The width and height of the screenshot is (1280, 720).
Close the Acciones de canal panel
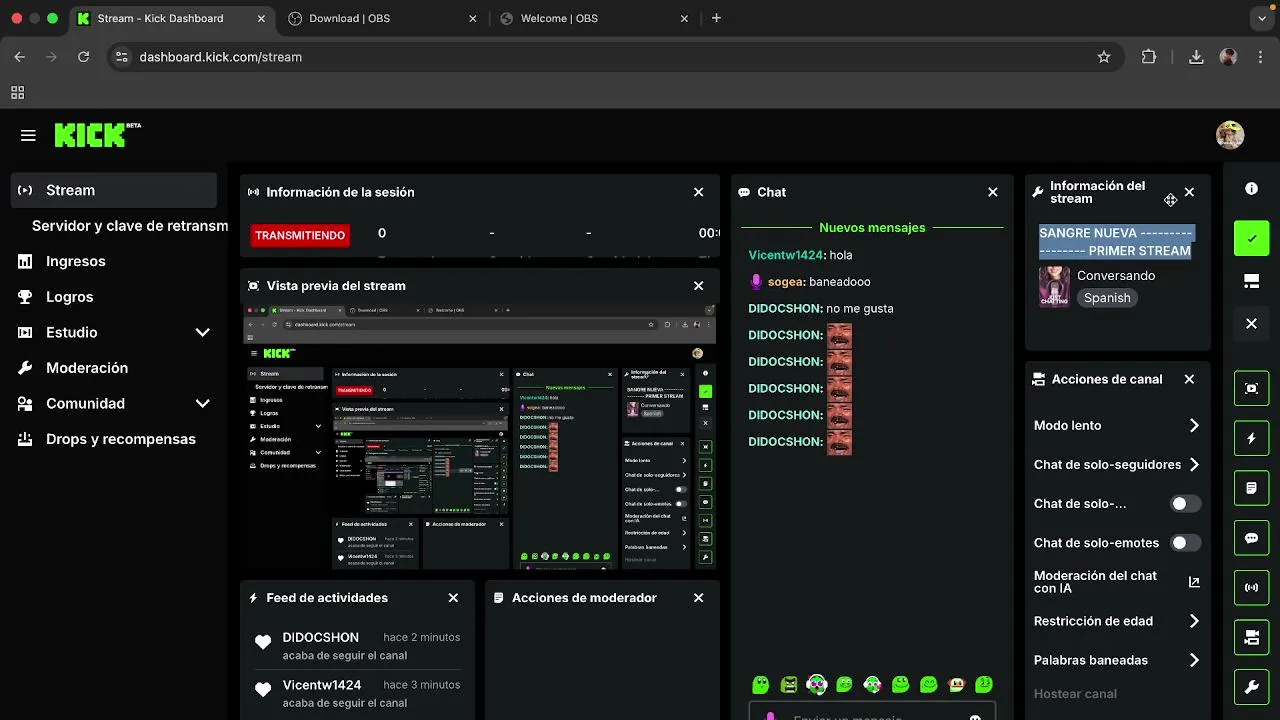coord(1189,379)
